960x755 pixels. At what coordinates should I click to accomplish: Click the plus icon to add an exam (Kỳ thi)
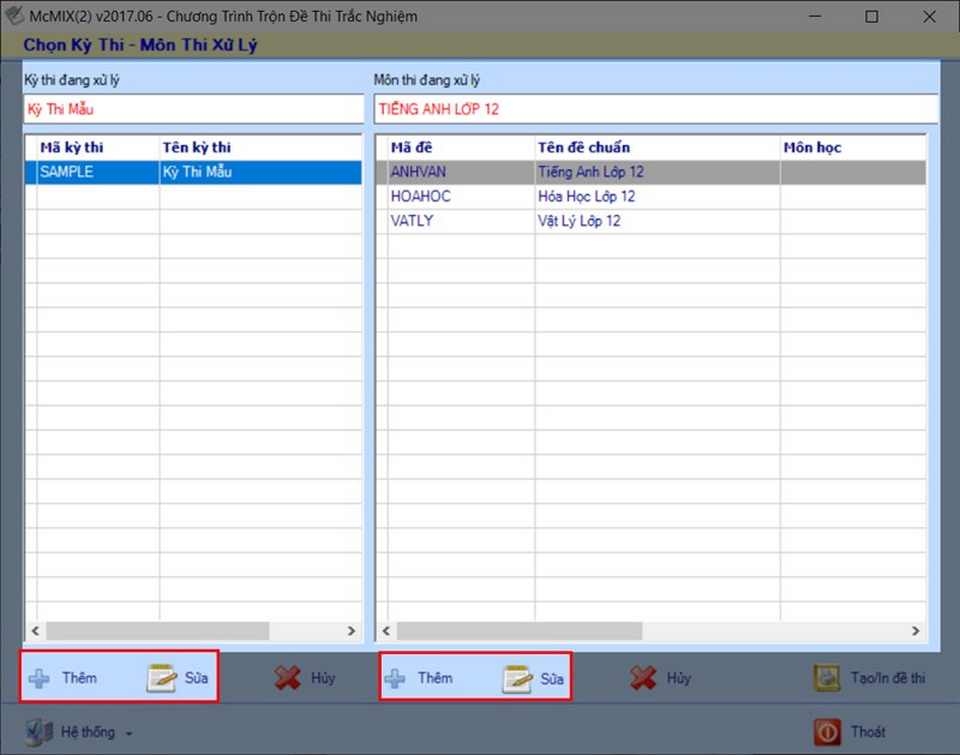pos(39,678)
